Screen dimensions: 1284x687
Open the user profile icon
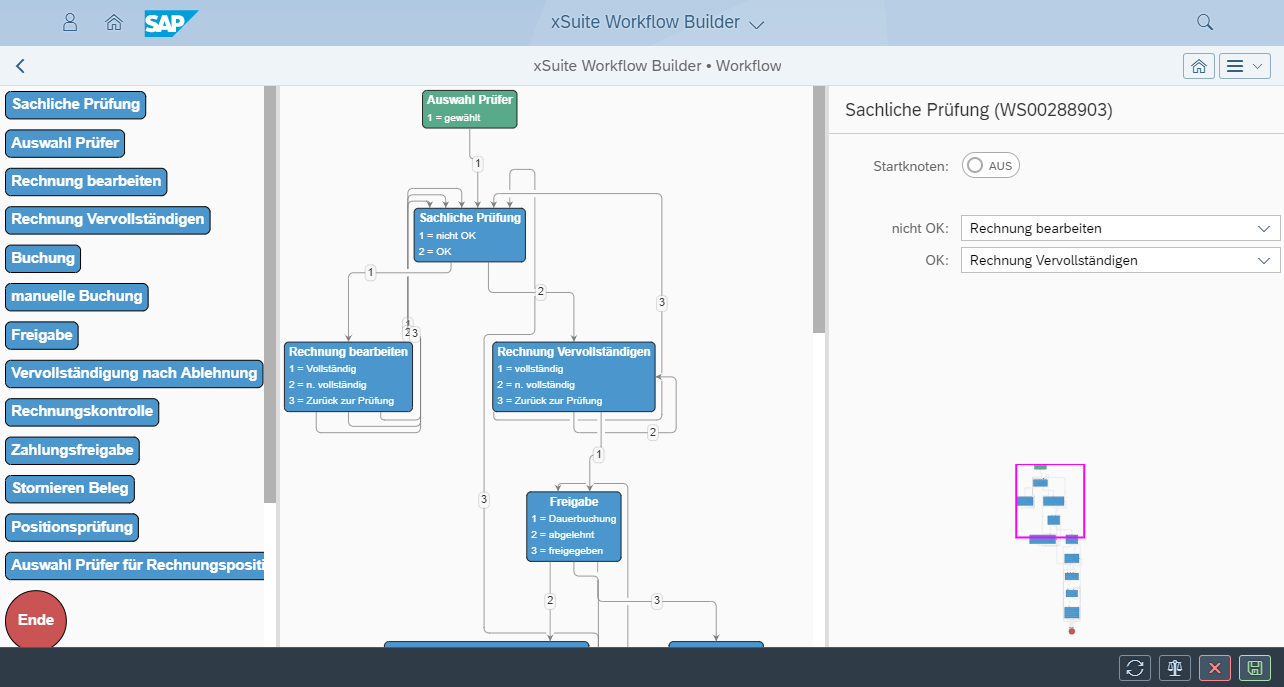point(70,21)
